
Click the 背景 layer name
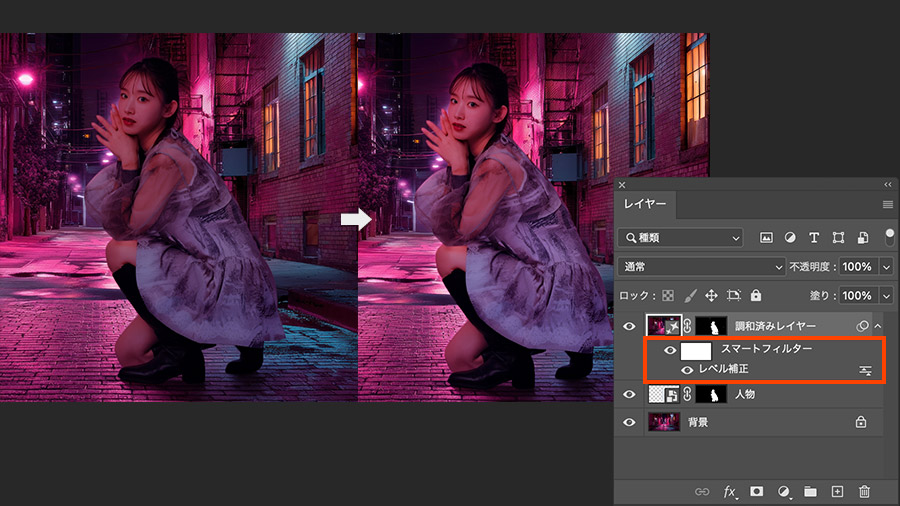698,422
